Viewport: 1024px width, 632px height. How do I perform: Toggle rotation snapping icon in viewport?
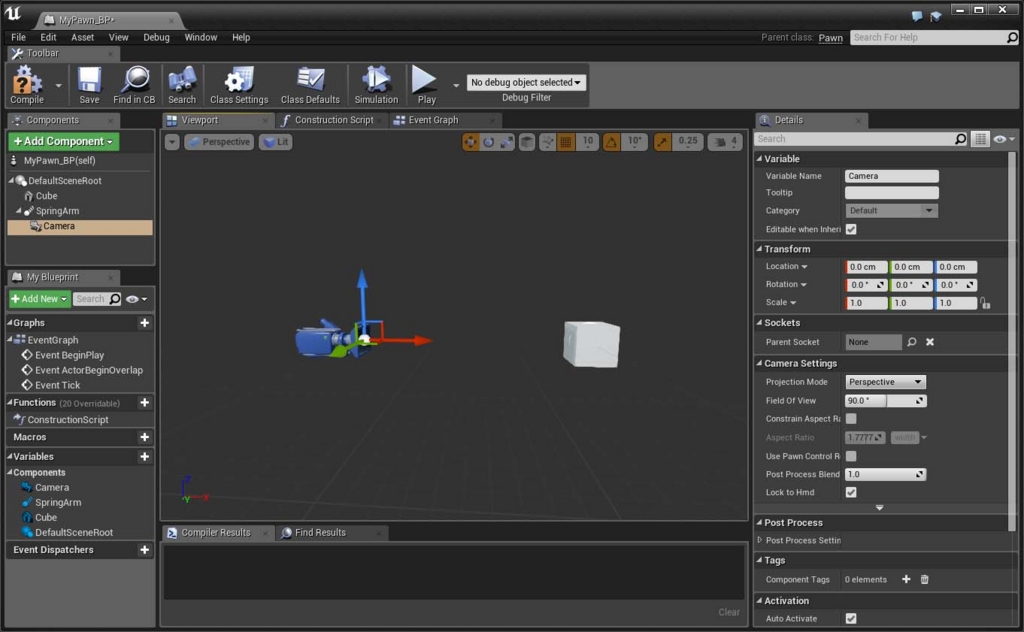(x=611, y=142)
